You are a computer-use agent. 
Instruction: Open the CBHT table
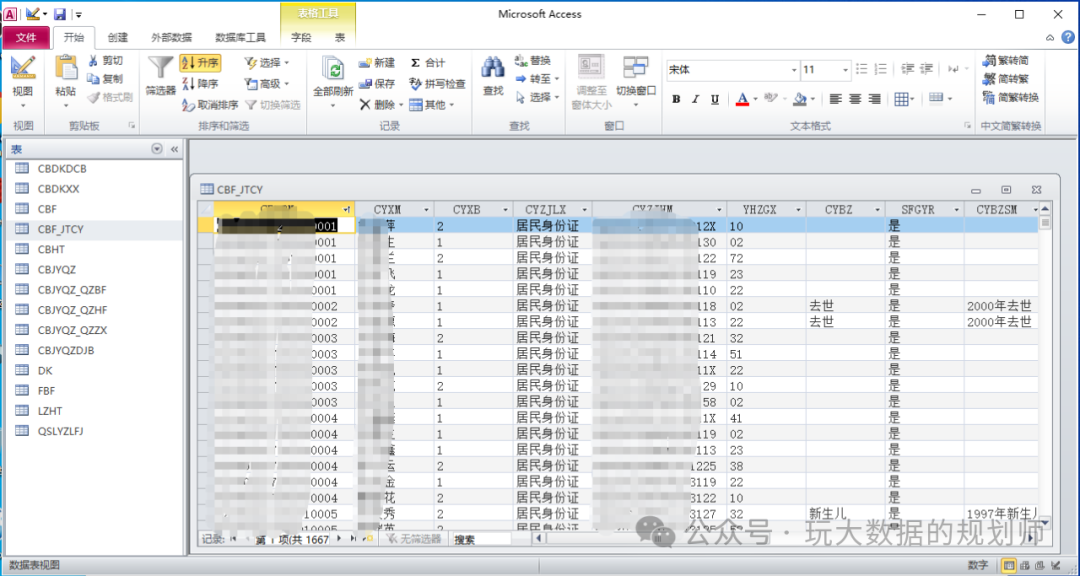(94, 249)
